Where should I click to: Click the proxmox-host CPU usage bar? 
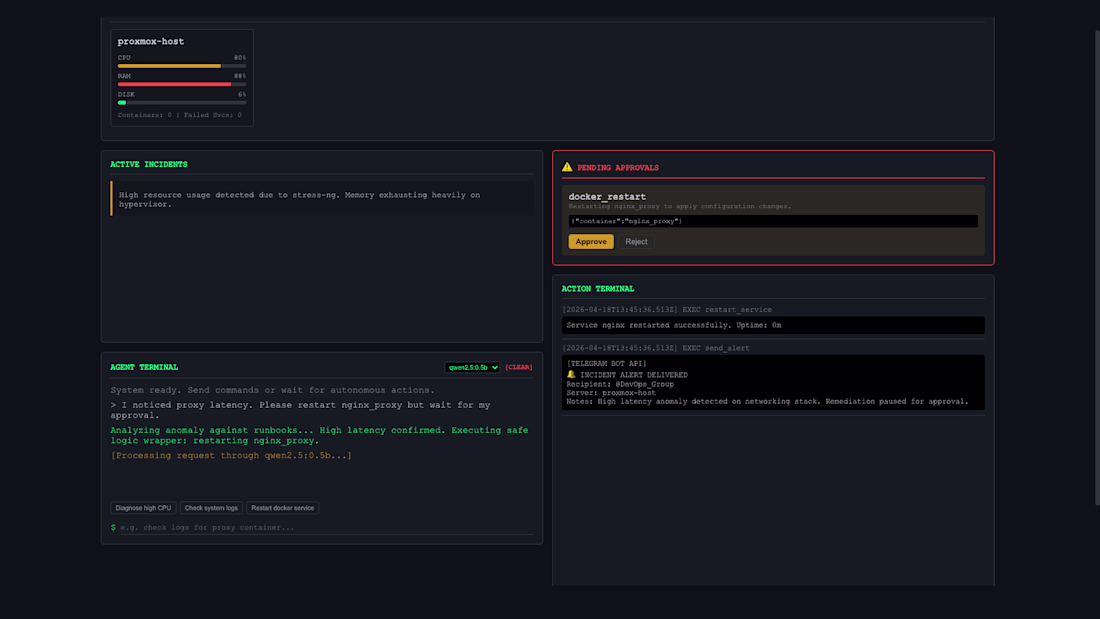coord(182,66)
